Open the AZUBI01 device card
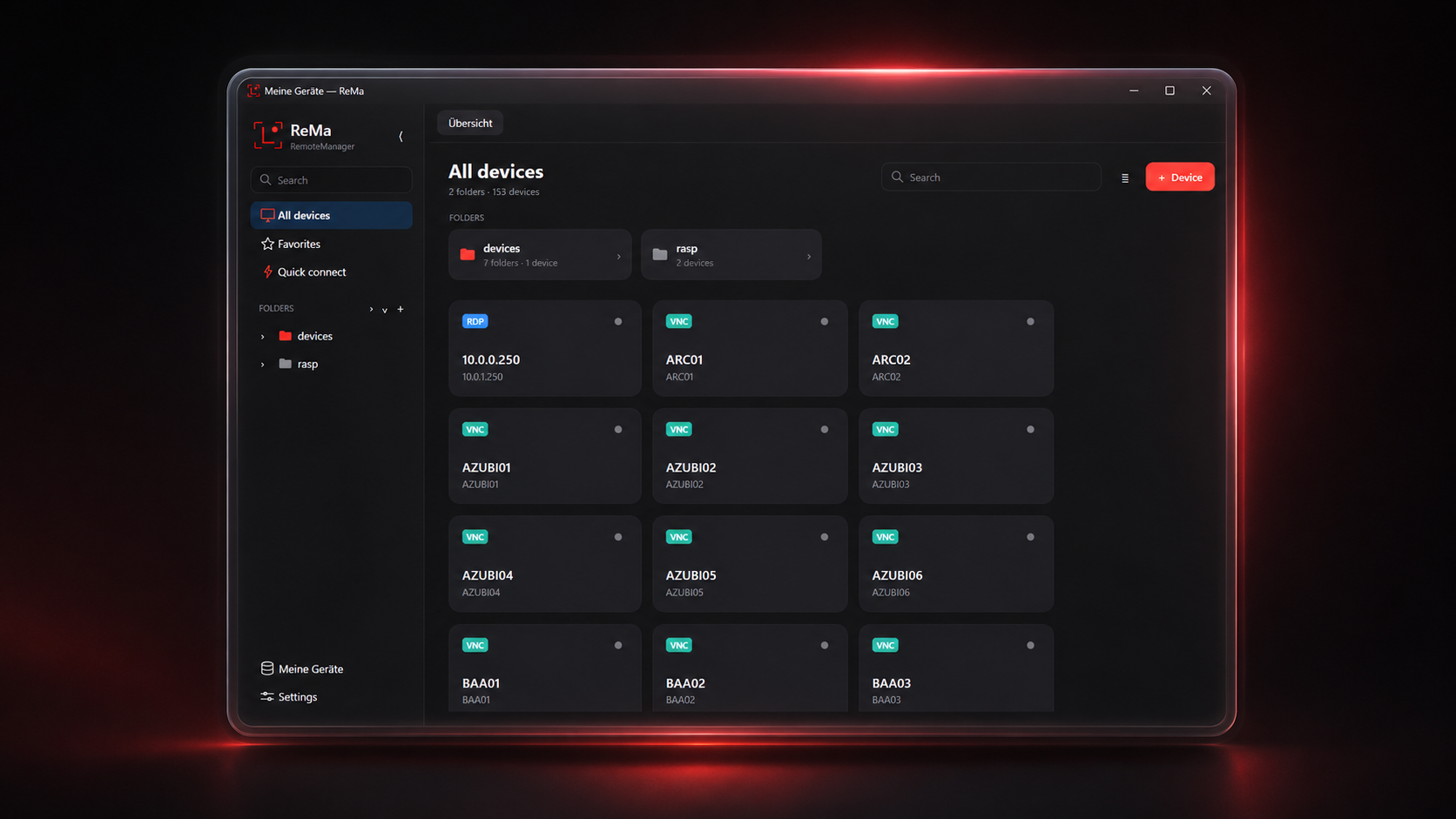 pyautogui.click(x=545, y=456)
